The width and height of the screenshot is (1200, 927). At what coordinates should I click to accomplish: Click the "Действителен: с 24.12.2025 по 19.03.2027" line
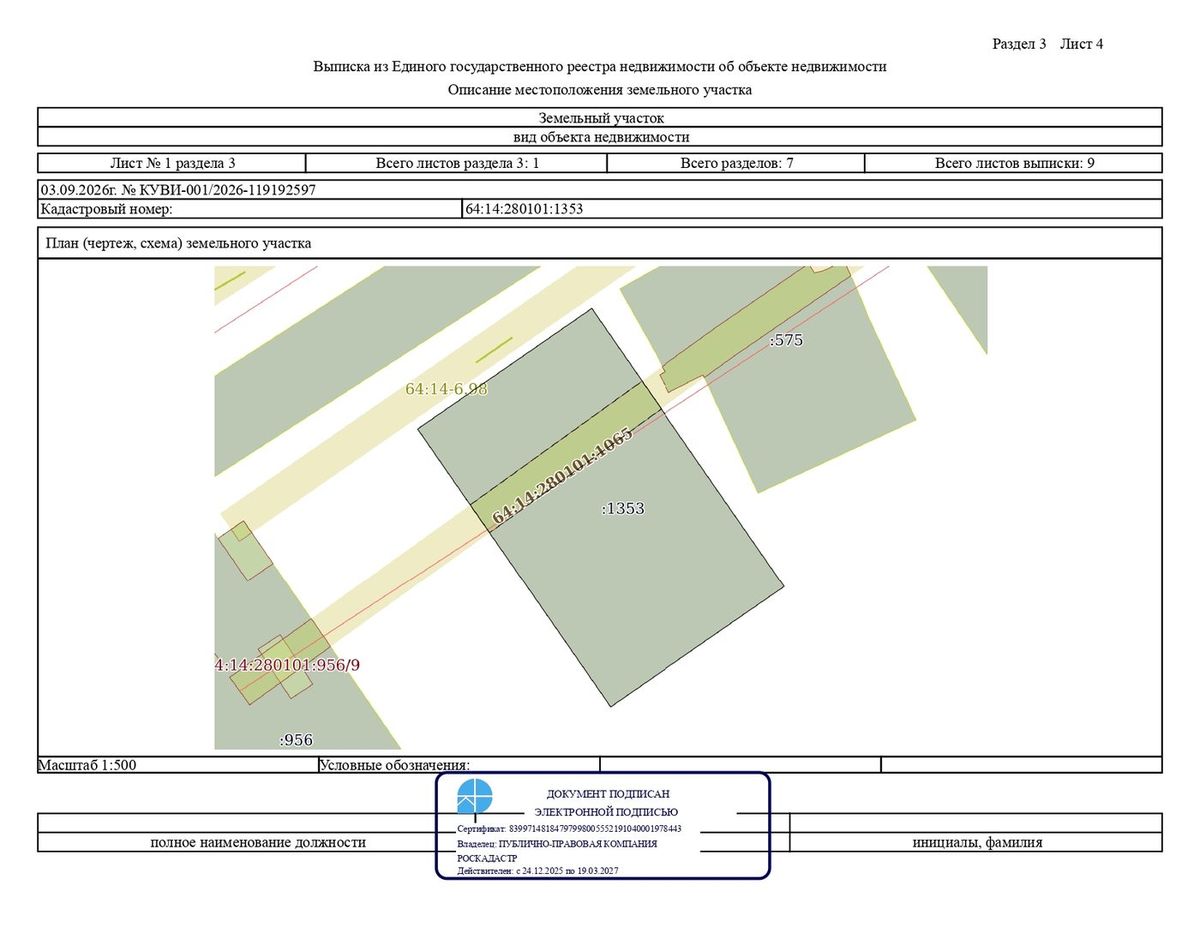click(x=538, y=872)
